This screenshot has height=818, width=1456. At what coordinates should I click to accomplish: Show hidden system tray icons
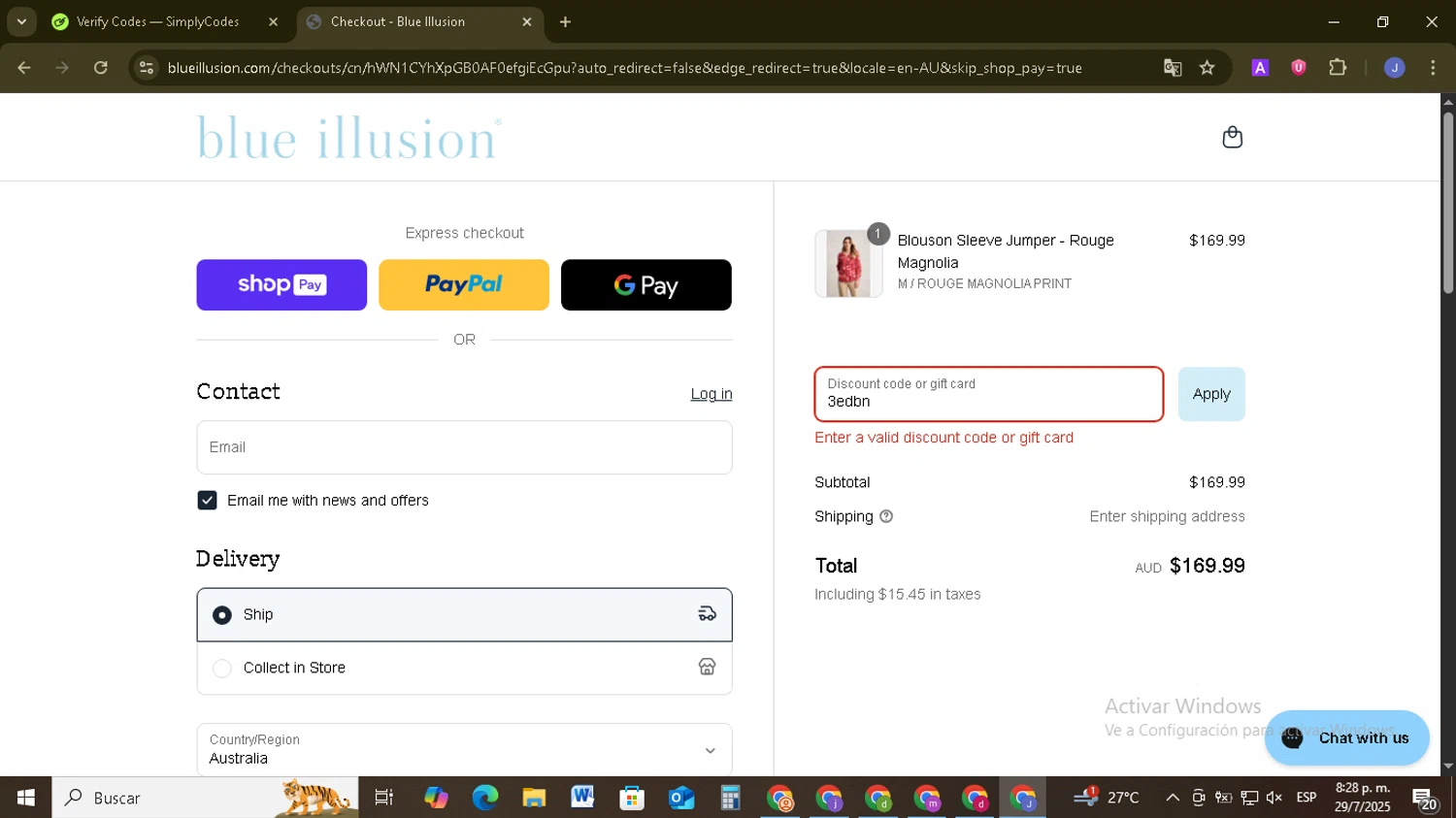coord(1173,798)
